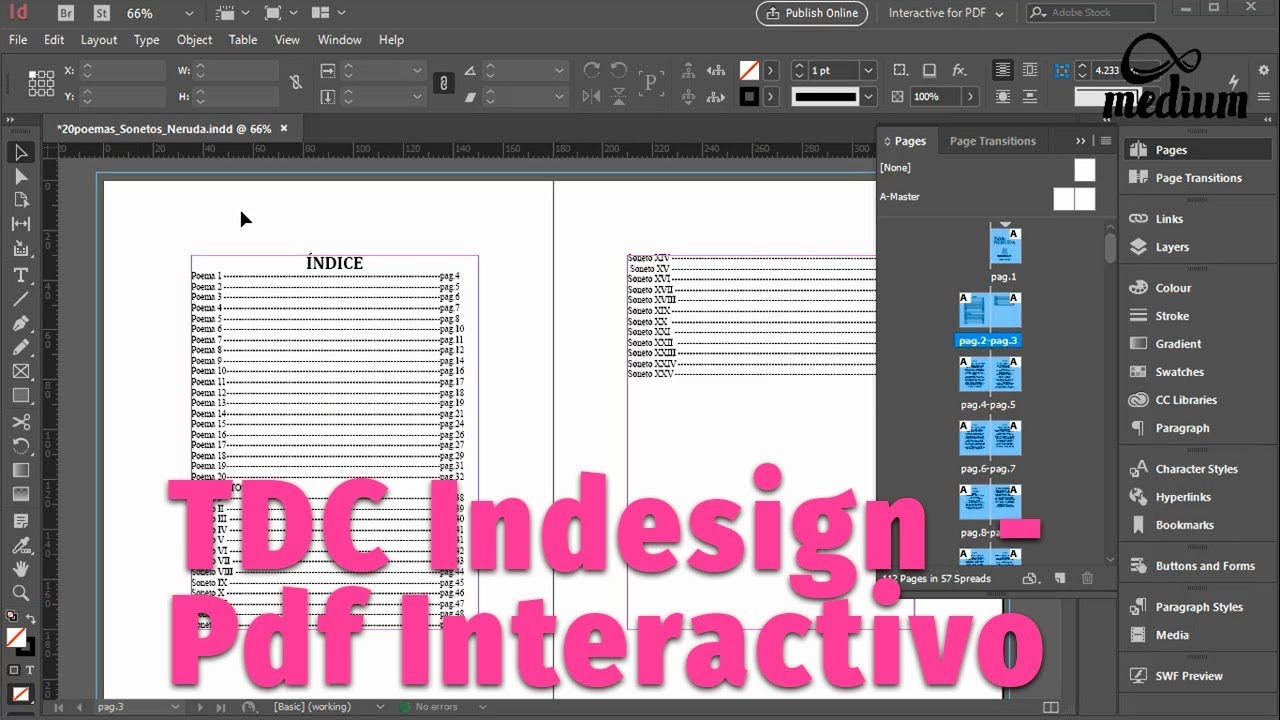
Task: Select the Pencil tool
Action: pyautogui.click(x=20, y=347)
